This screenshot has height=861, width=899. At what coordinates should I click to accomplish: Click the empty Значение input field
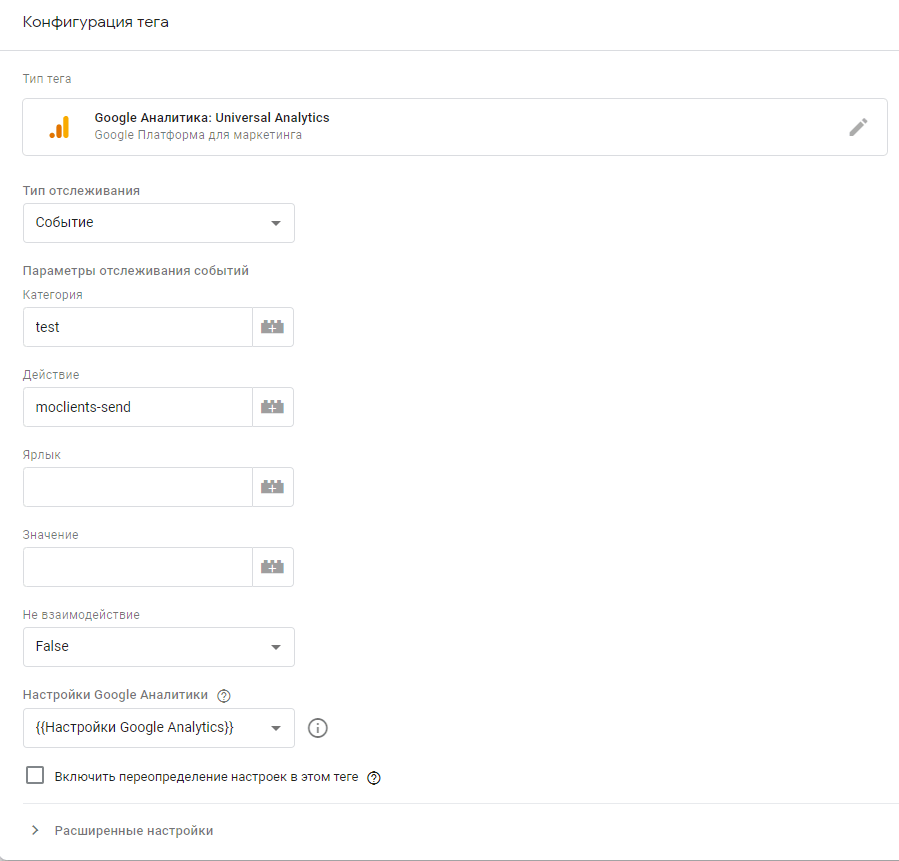coord(137,567)
